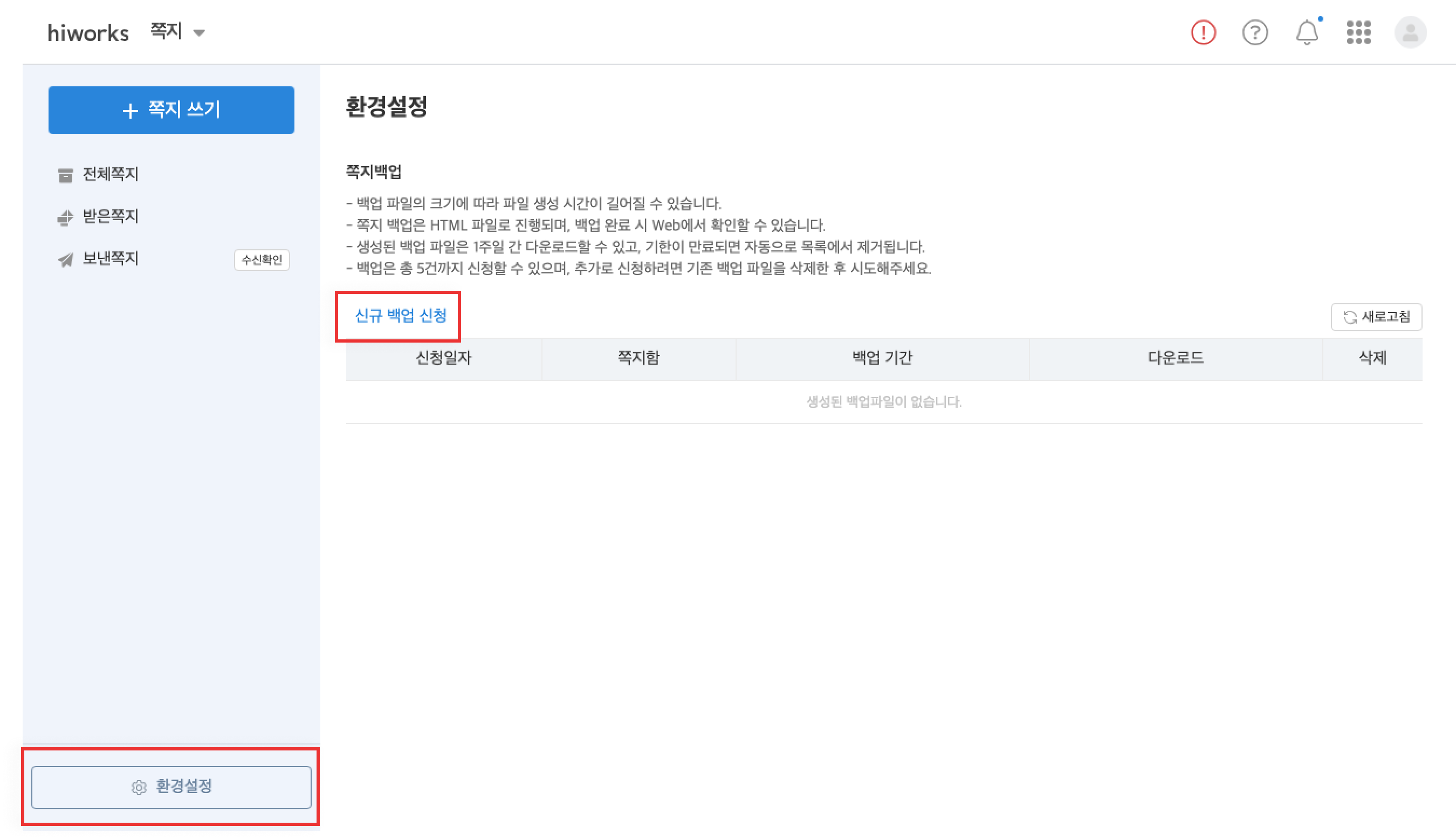Open the apps grid launcher icon
The width and height of the screenshot is (1456, 840).
click(1358, 32)
